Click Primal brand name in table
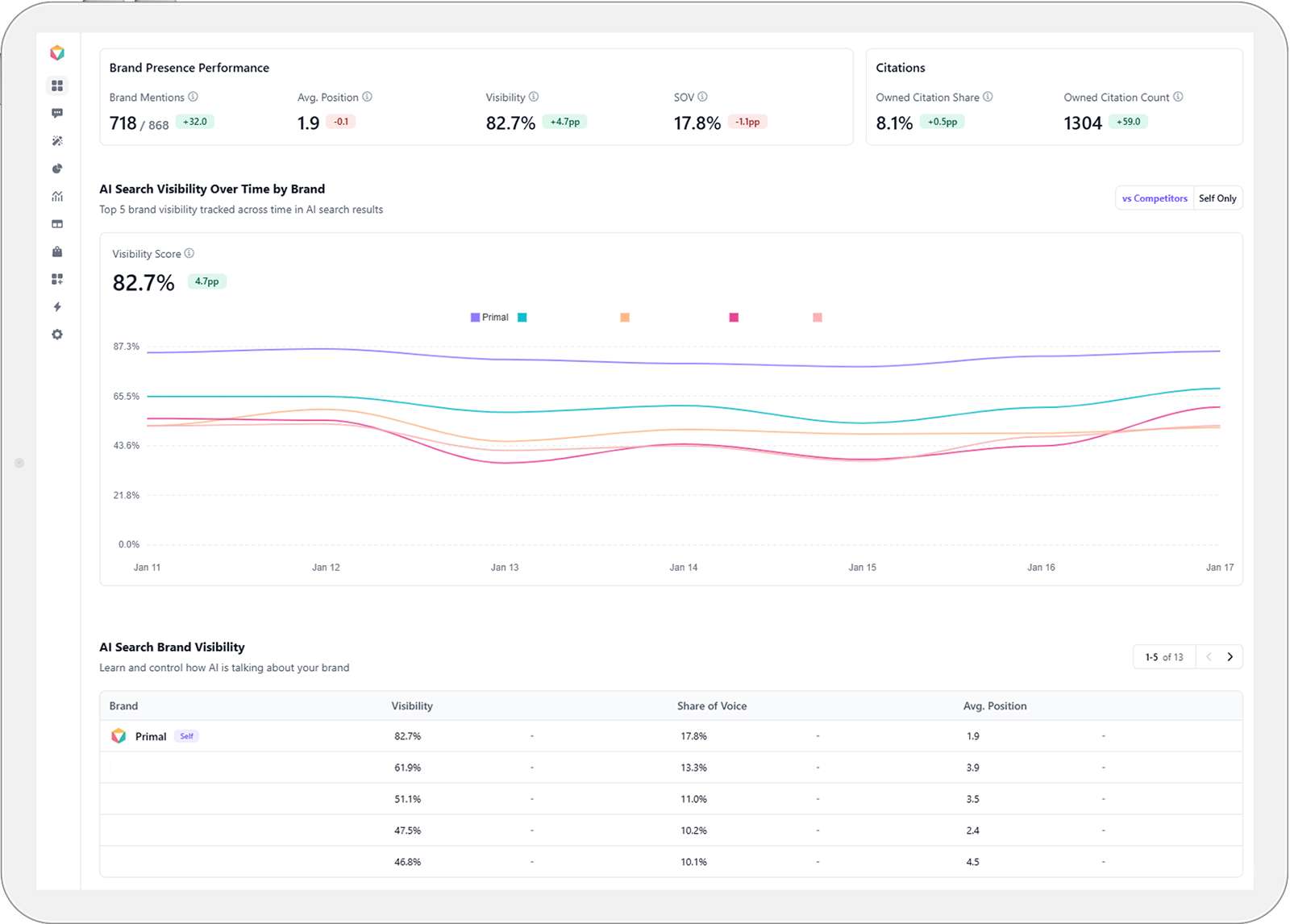The height and width of the screenshot is (924, 1290). 151,737
